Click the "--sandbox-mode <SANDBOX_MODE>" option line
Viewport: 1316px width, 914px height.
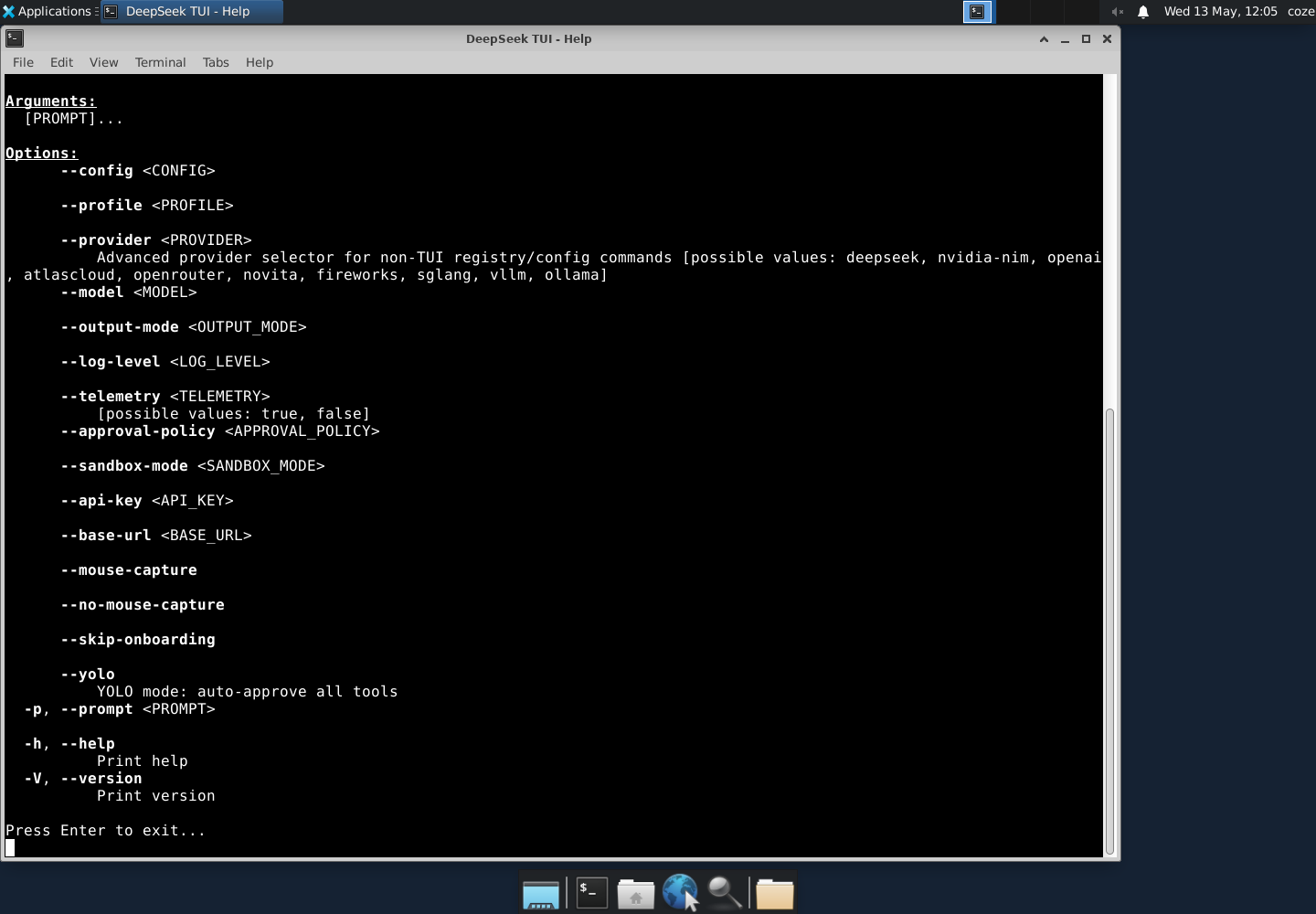[x=193, y=466]
